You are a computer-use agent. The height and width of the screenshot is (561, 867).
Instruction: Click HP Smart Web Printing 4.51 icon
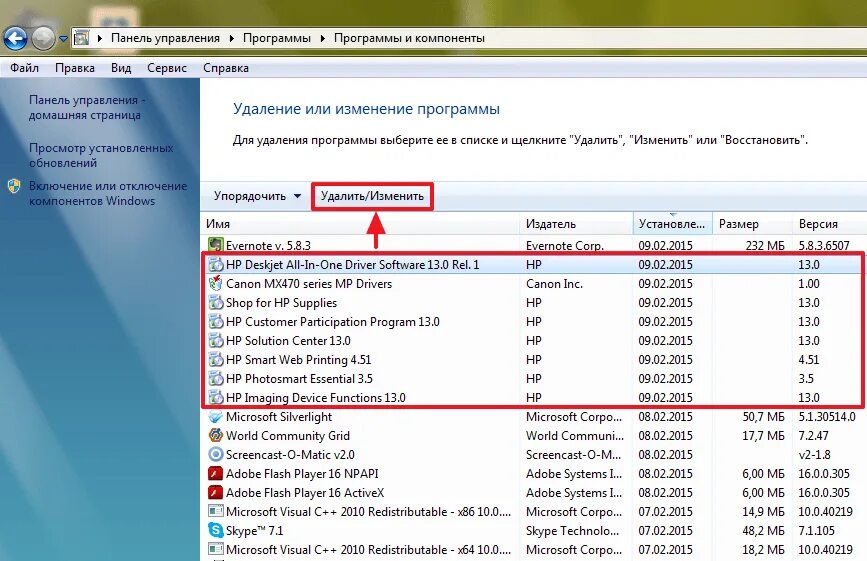(216, 359)
